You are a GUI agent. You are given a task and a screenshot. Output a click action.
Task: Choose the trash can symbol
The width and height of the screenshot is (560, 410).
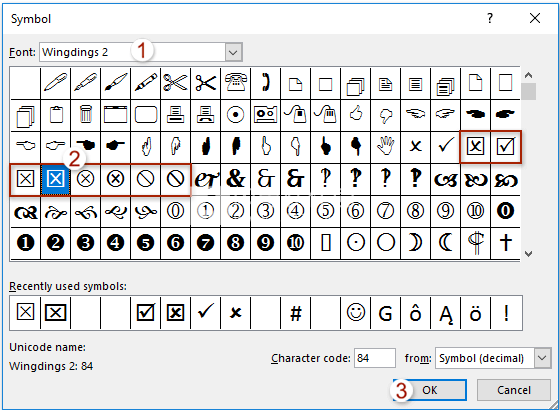click(86, 114)
